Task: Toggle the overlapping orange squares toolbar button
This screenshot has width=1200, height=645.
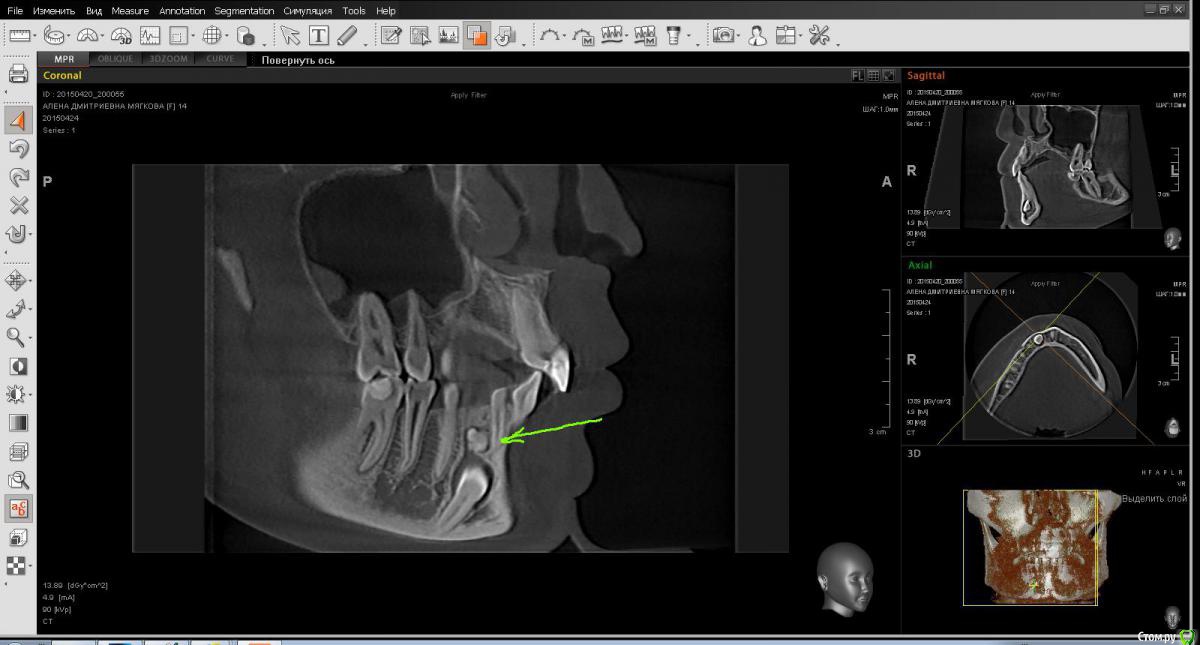Action: tap(477, 36)
